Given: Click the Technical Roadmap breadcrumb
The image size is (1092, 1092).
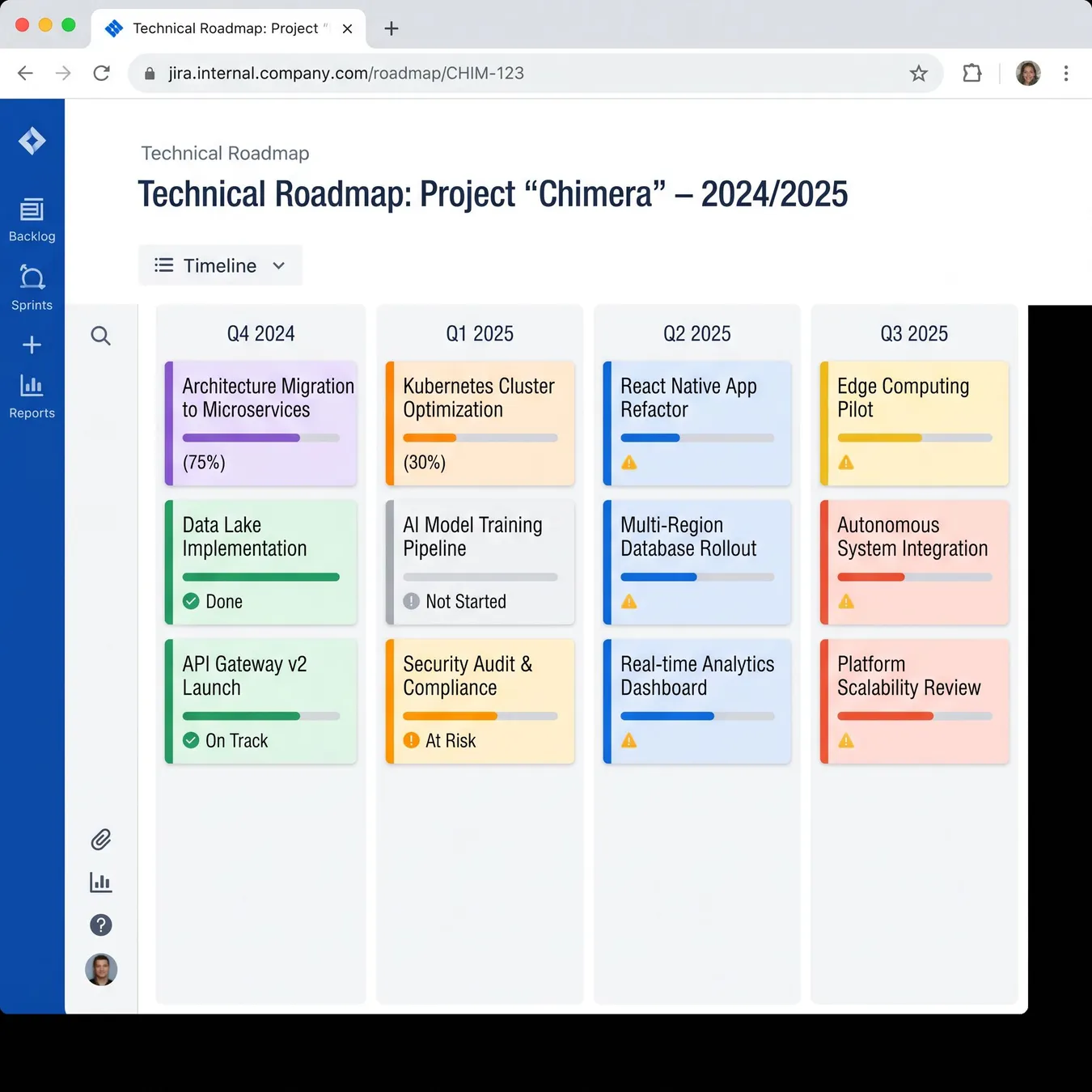Looking at the screenshot, I should 225,154.
